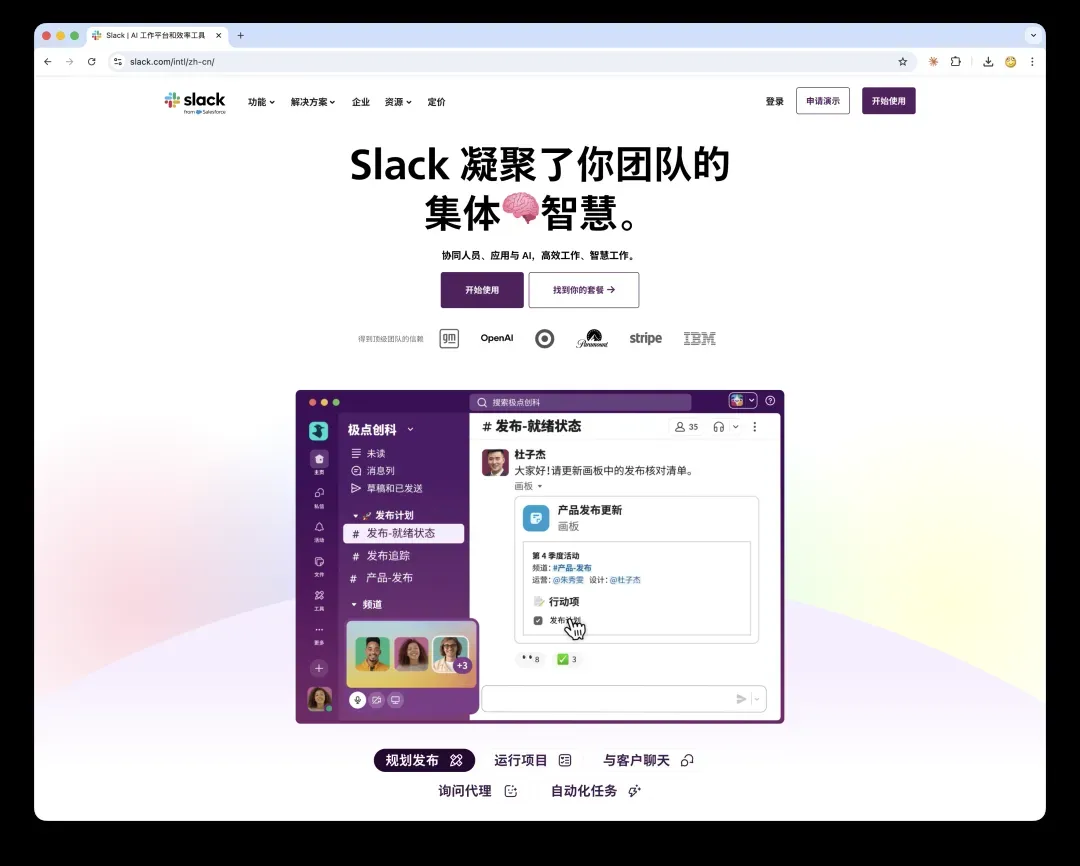Click the checkmark reaction with 3
Viewport: 1080px width, 866px height.
click(567, 659)
